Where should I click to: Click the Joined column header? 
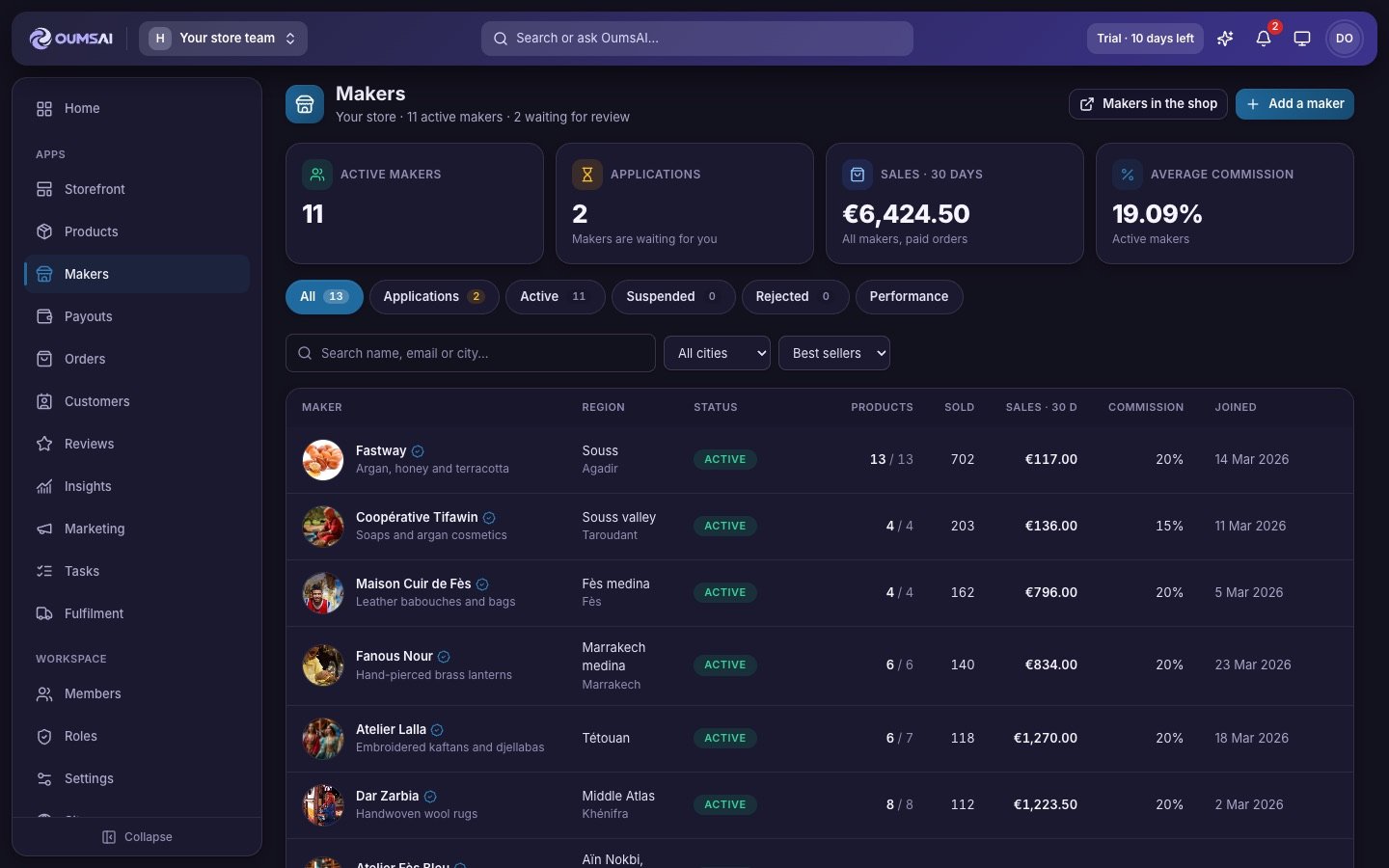click(x=1236, y=407)
